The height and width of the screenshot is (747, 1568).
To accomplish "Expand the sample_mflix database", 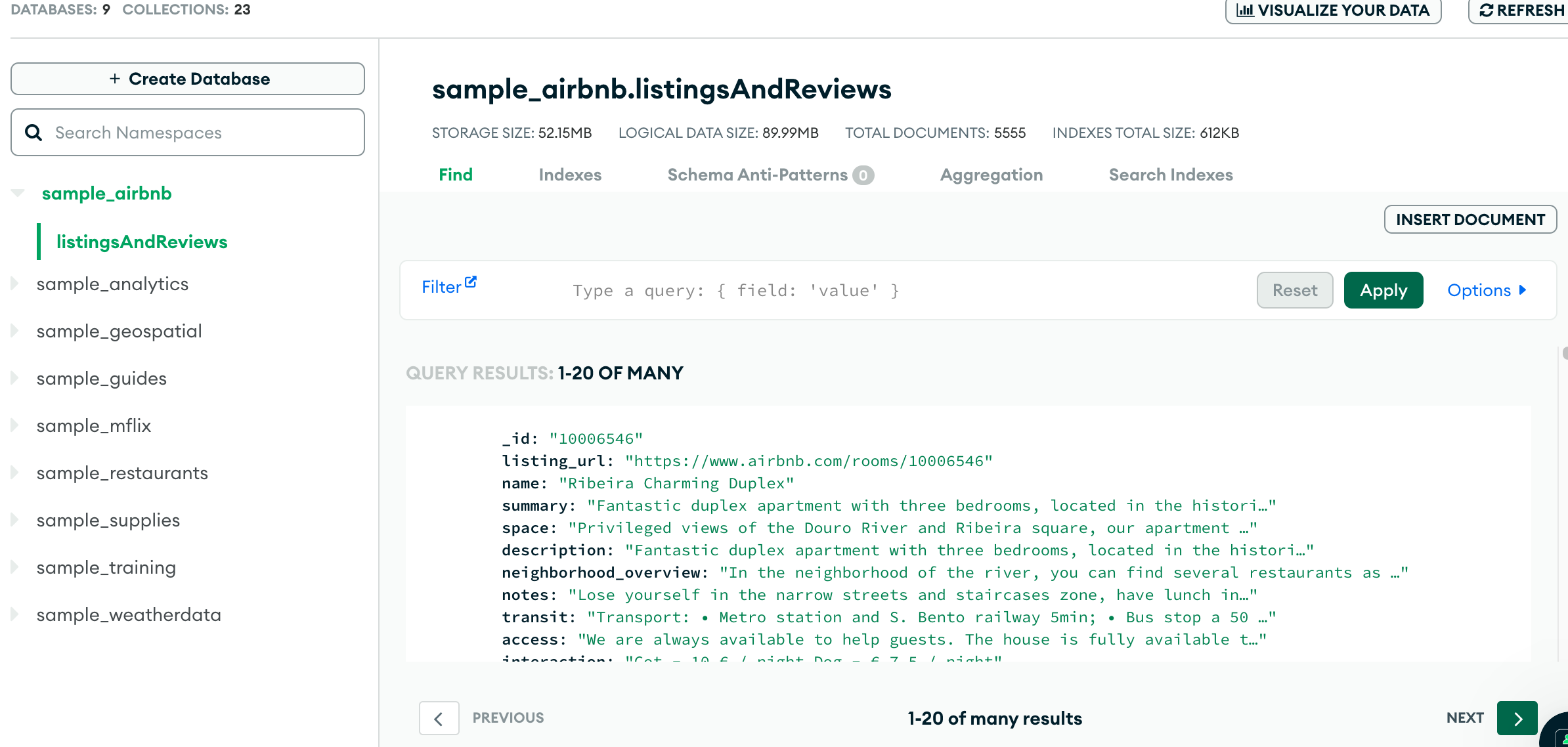I will pos(14,425).
